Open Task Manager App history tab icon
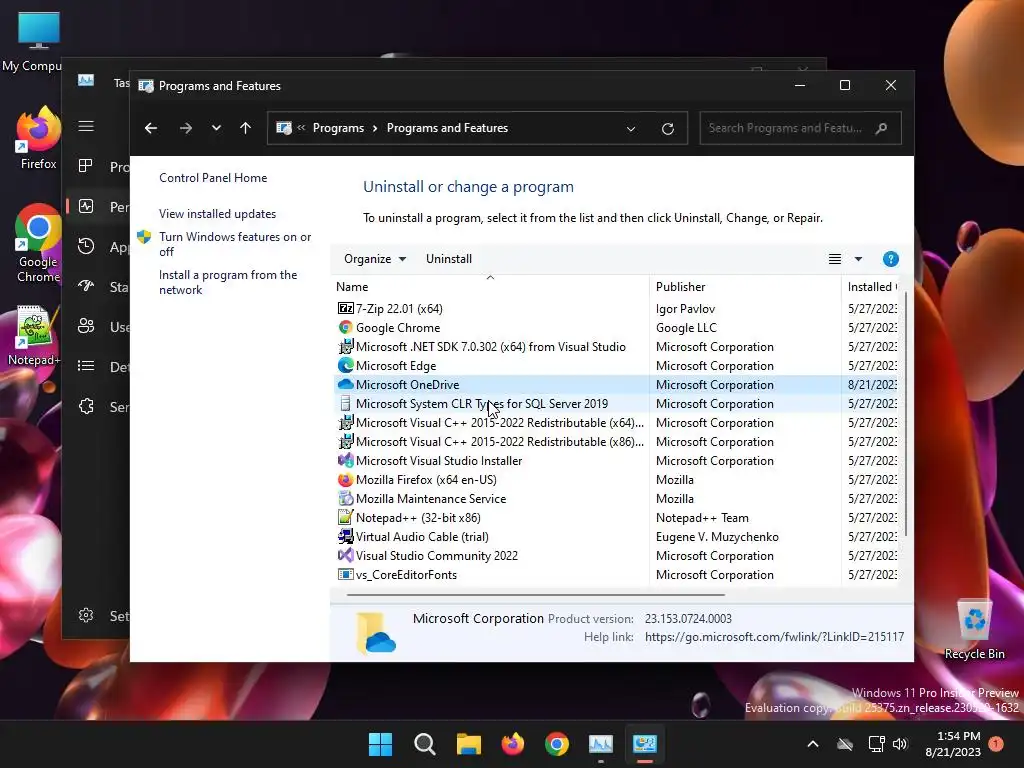Screen dimensions: 1024x768 click(x=86, y=246)
